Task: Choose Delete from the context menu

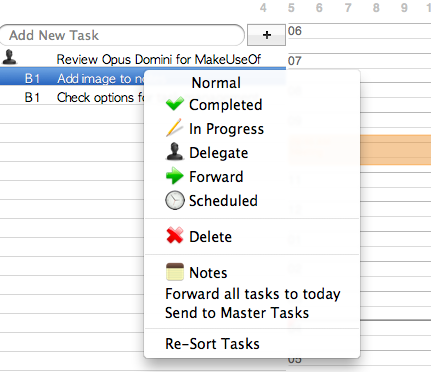Action: 210,237
